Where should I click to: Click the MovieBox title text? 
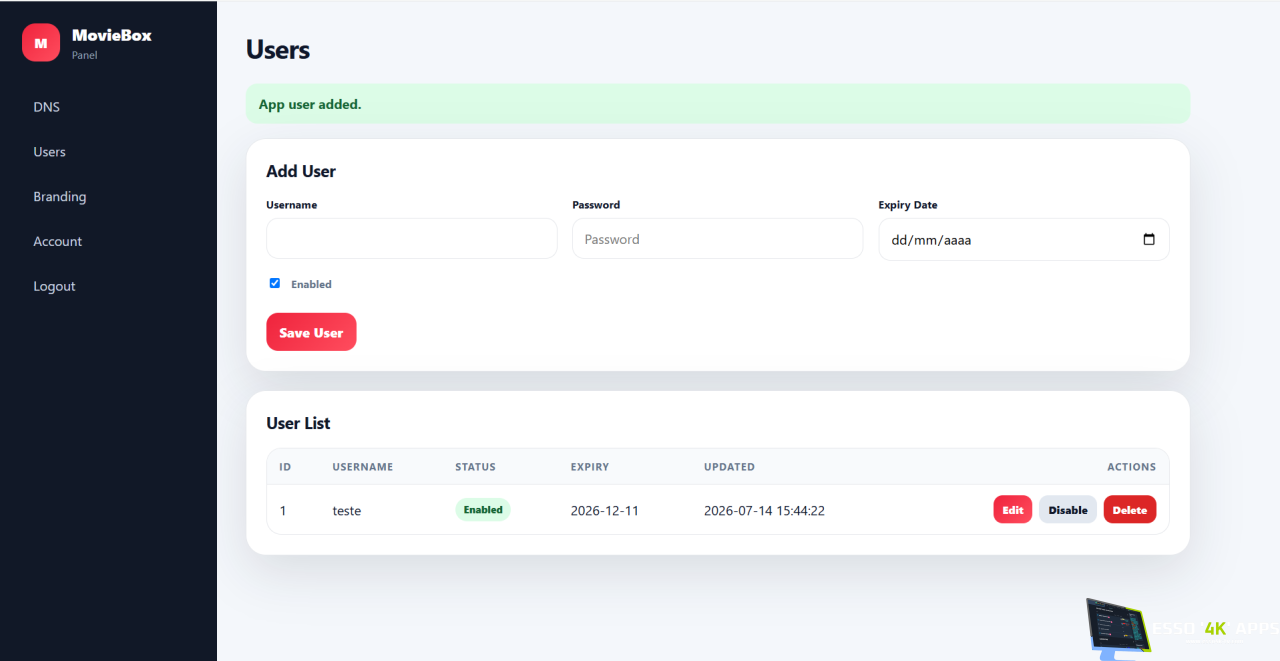pyautogui.click(x=112, y=35)
